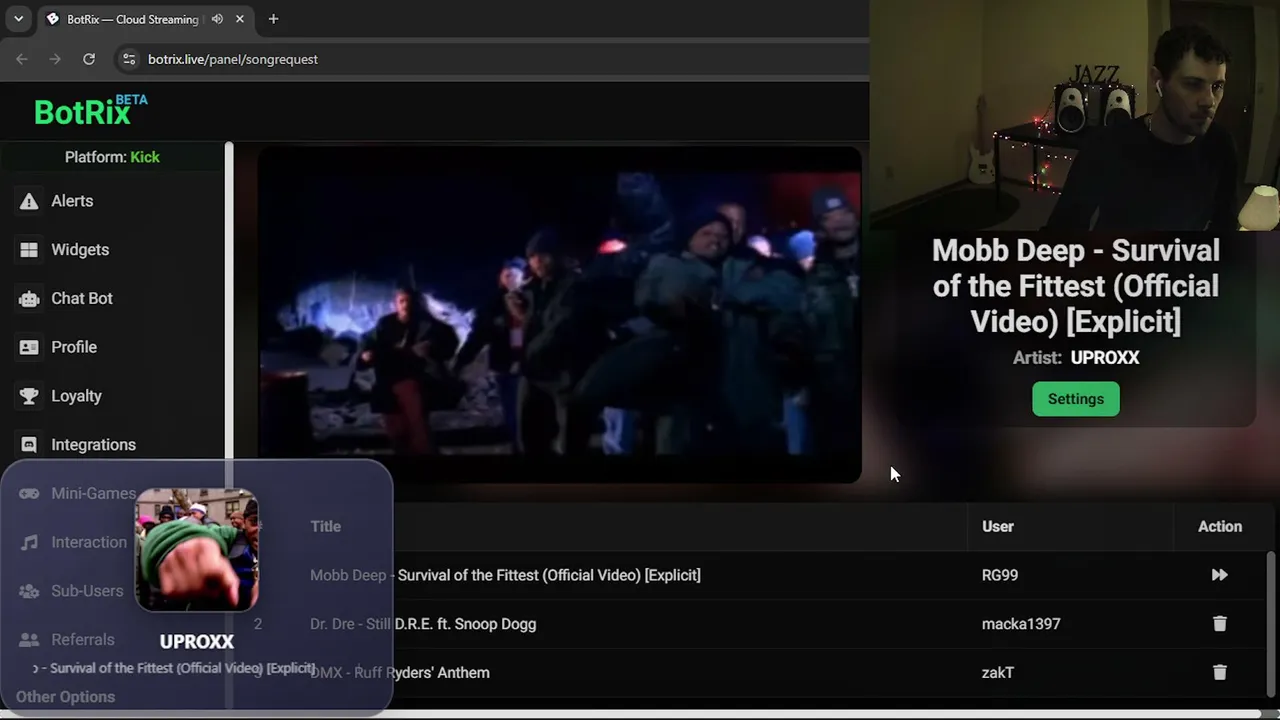
Task: Open a new browser tab
Action: 273,19
